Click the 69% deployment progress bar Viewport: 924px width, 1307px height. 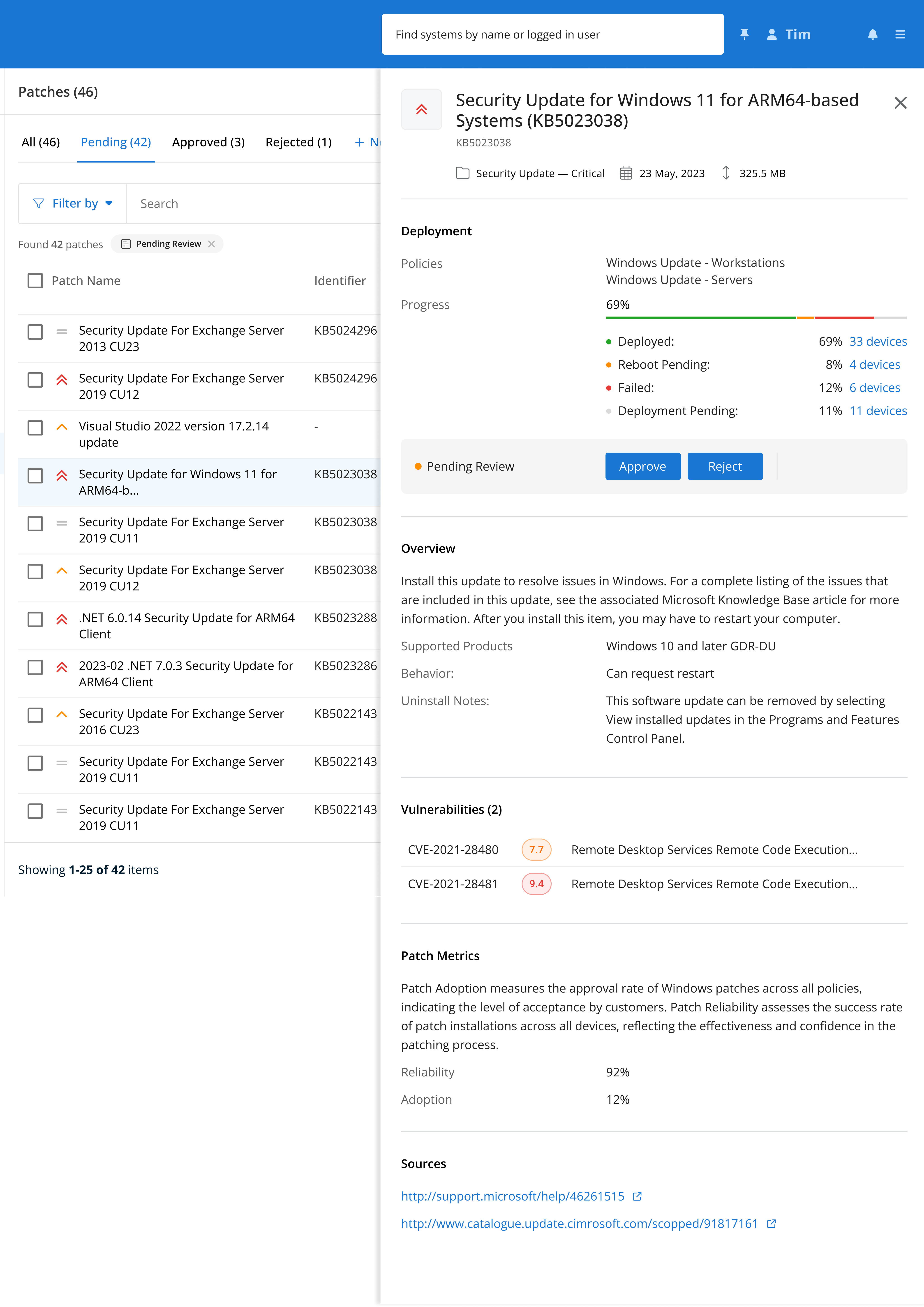tap(756, 318)
